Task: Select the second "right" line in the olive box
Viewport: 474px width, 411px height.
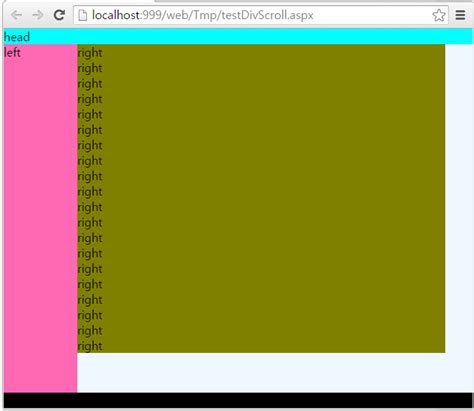Action: pyautogui.click(x=90, y=68)
